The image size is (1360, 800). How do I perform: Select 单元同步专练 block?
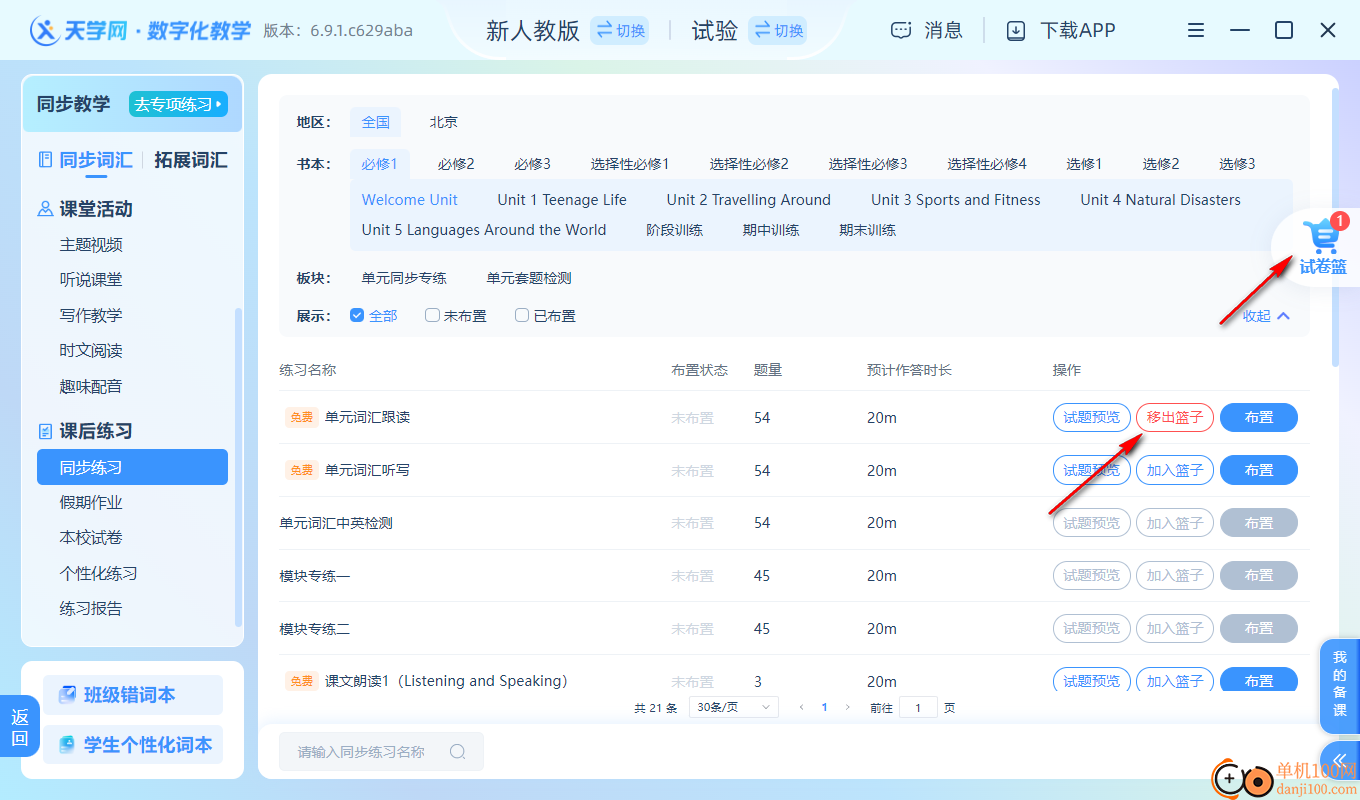coord(404,278)
